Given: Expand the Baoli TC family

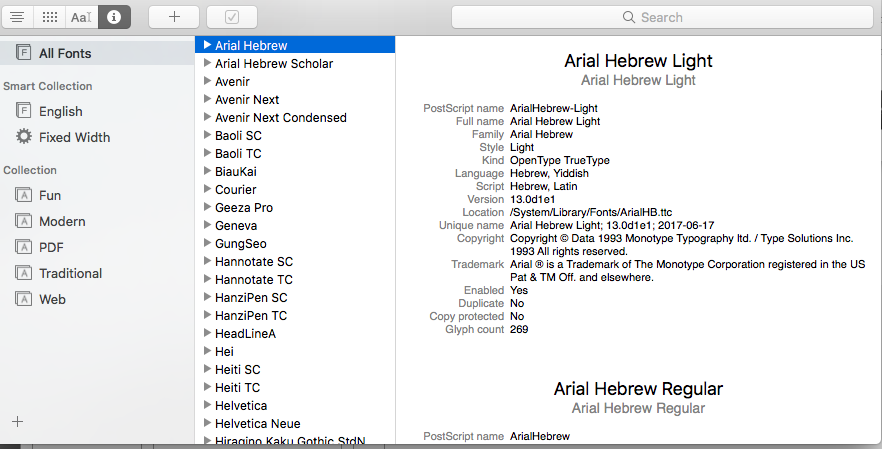Looking at the screenshot, I should [x=208, y=152].
